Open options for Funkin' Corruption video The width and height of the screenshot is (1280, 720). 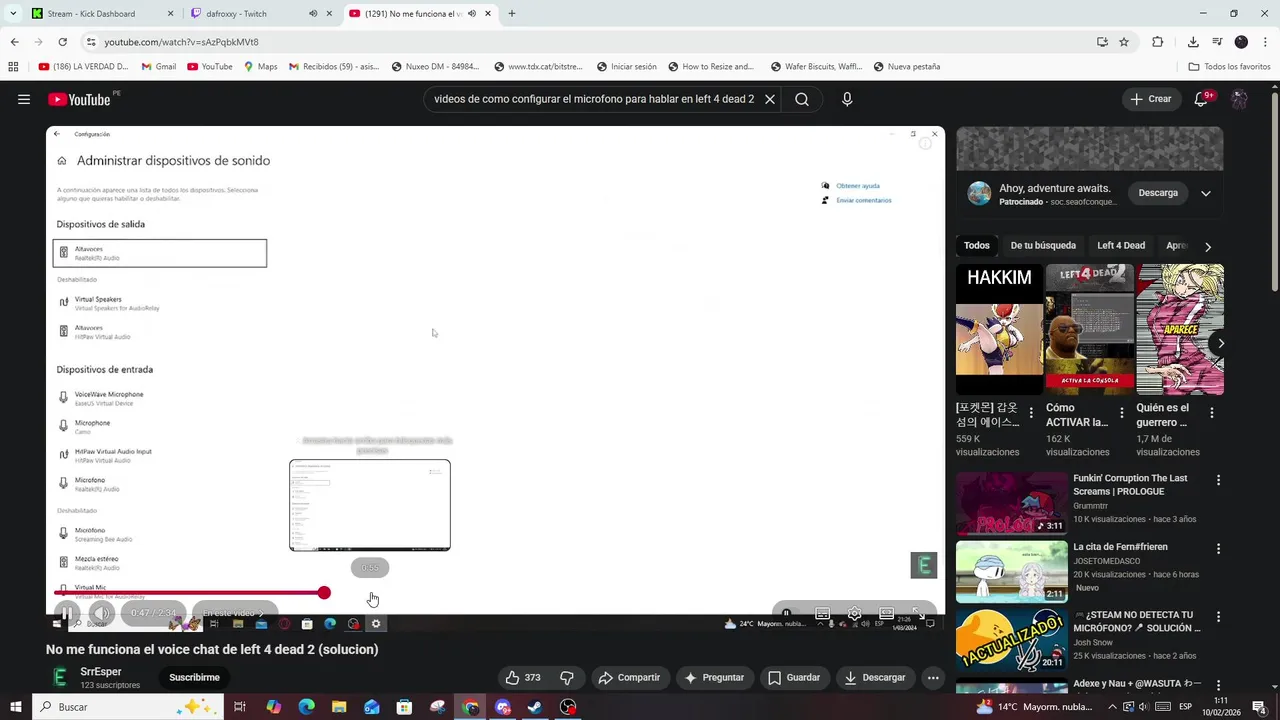1218,480
